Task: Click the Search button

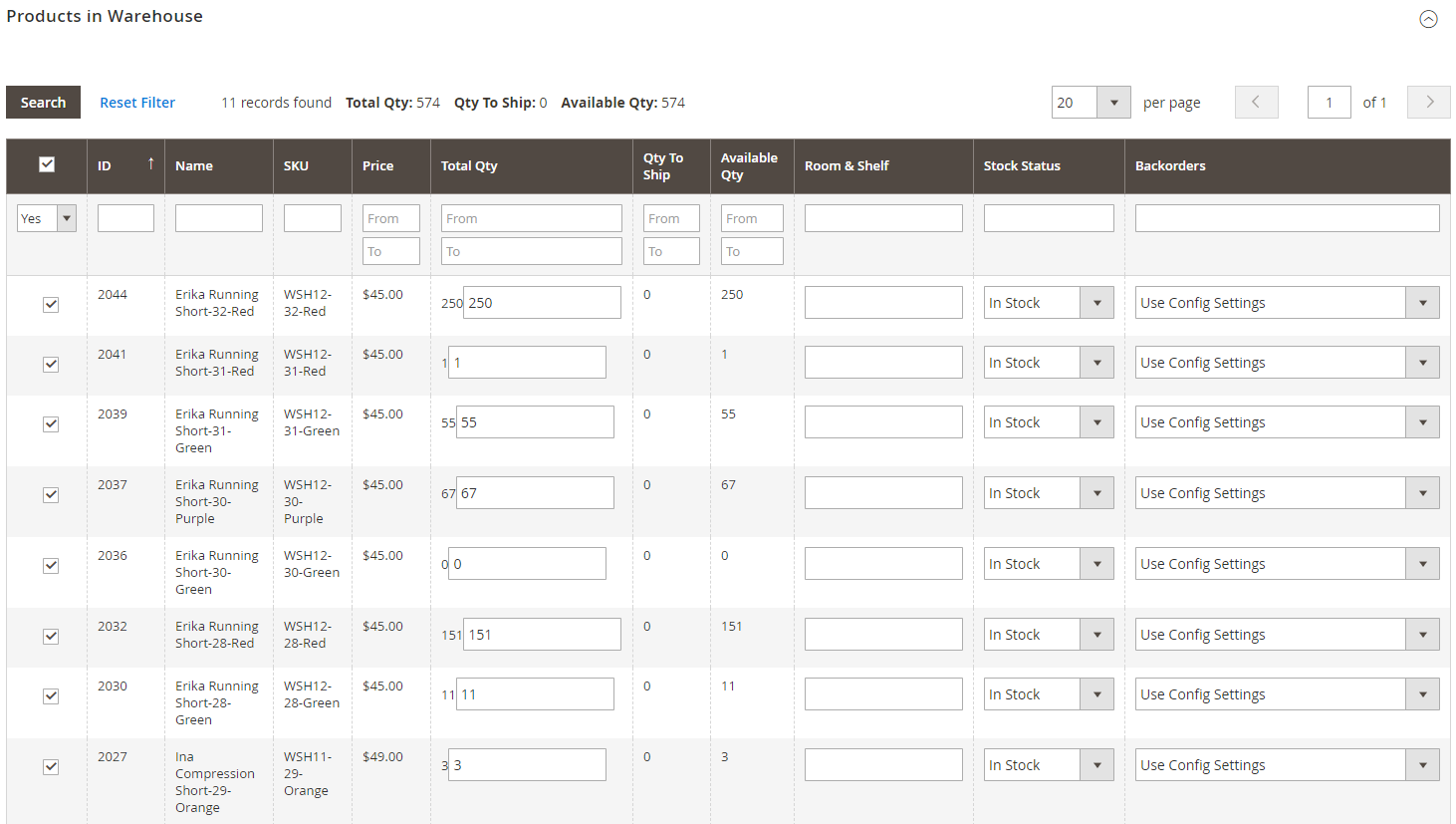Action: click(43, 102)
